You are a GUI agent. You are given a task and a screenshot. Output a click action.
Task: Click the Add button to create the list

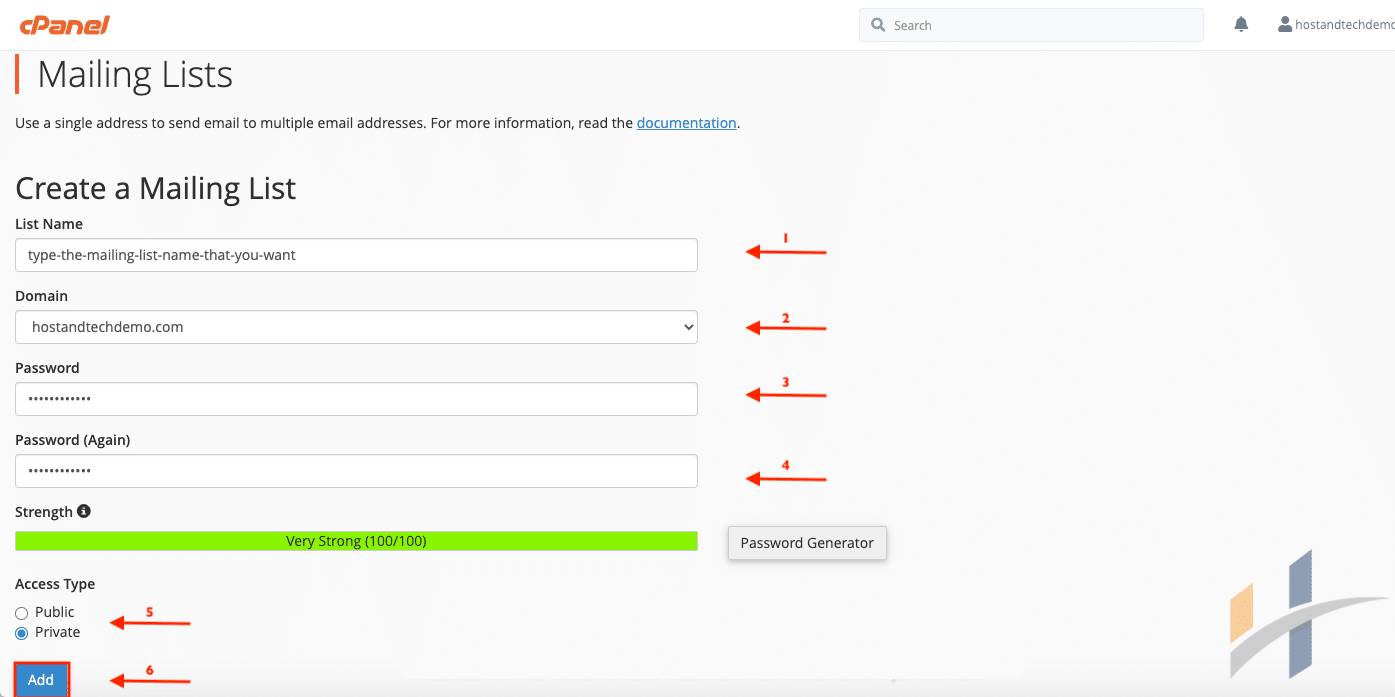[40, 679]
